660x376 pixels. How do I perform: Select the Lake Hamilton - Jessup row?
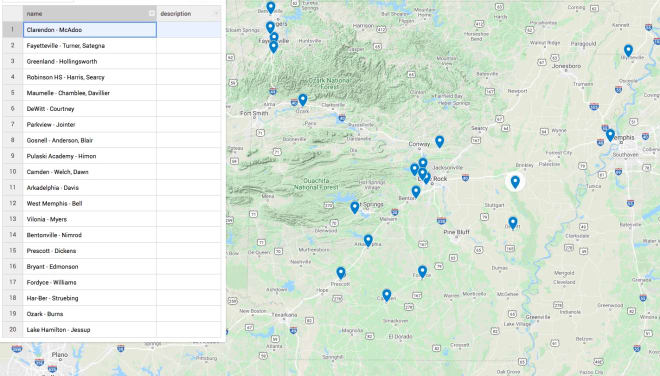tap(112, 330)
